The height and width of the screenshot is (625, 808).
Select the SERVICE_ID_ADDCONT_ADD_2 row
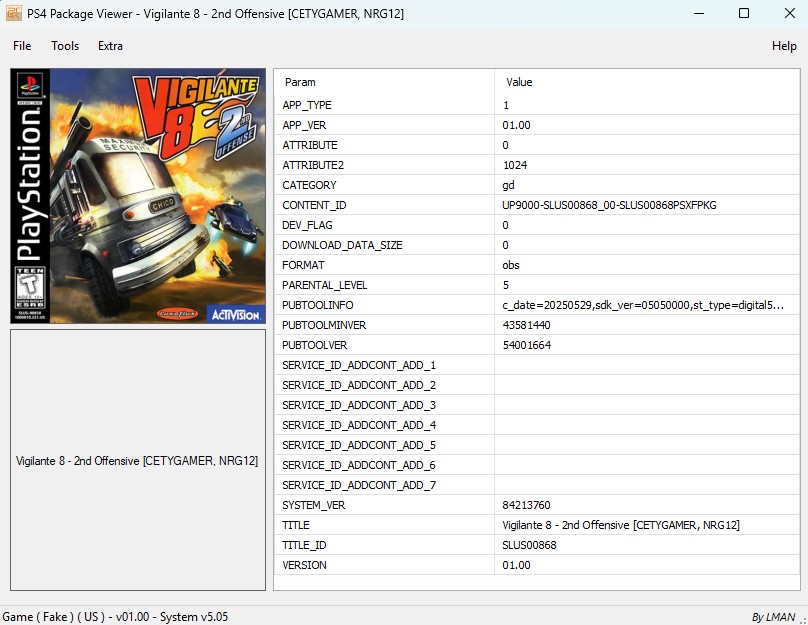(x=536, y=385)
